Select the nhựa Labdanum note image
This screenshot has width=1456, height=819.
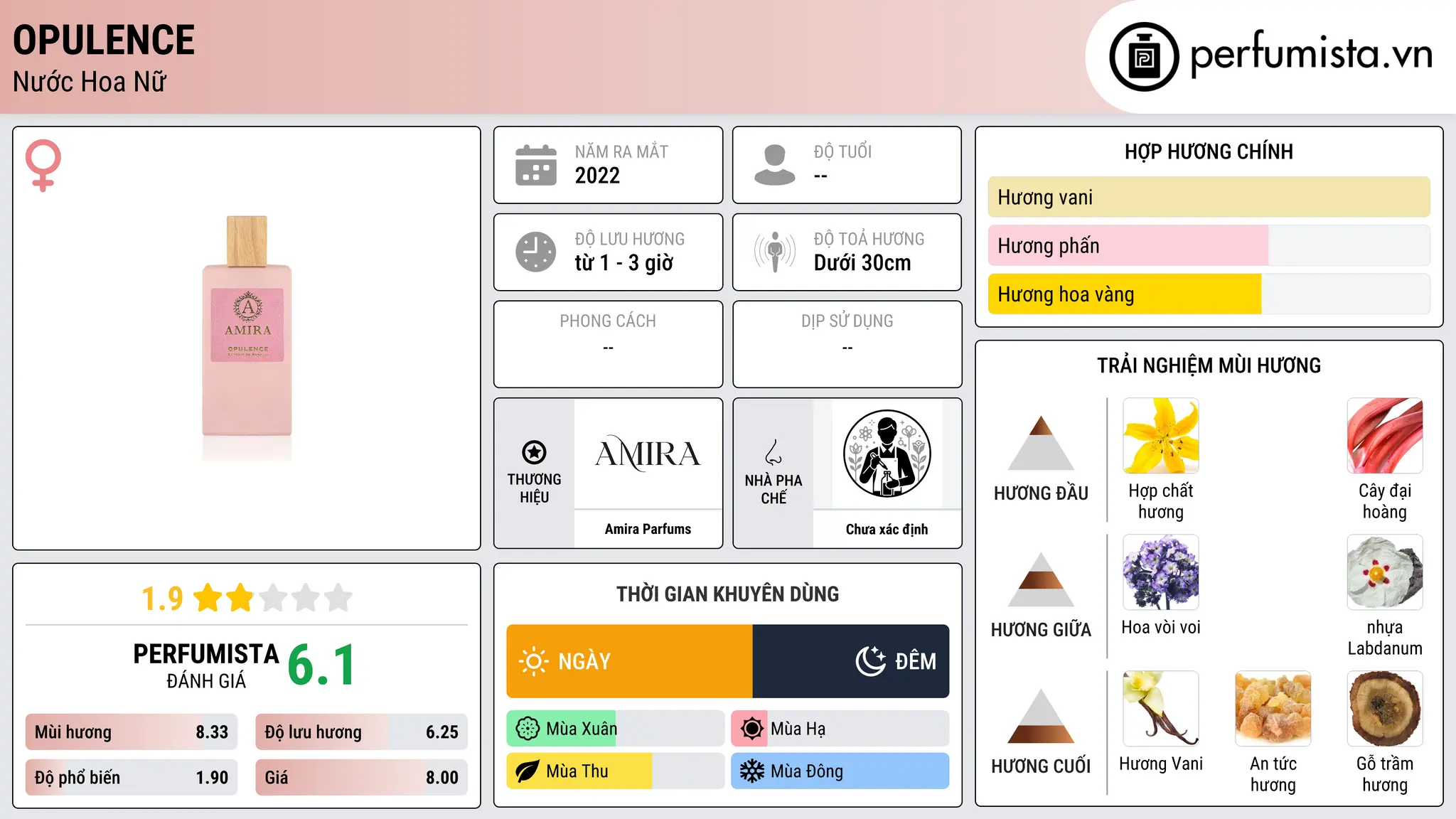[x=1385, y=572]
